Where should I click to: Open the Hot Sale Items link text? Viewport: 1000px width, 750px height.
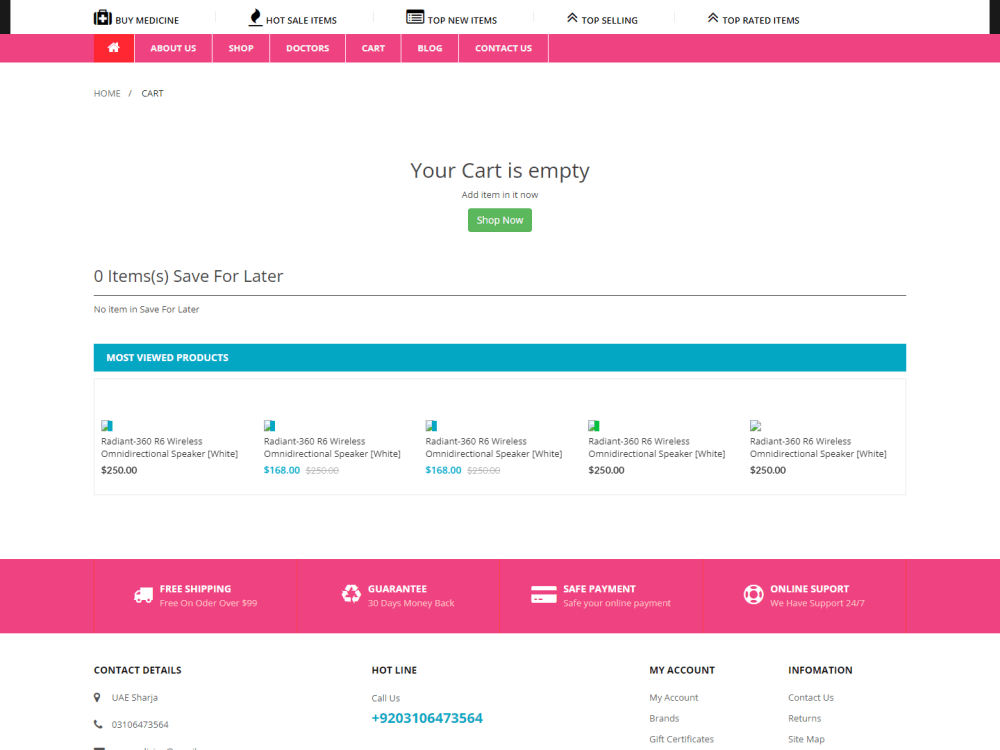(301, 20)
